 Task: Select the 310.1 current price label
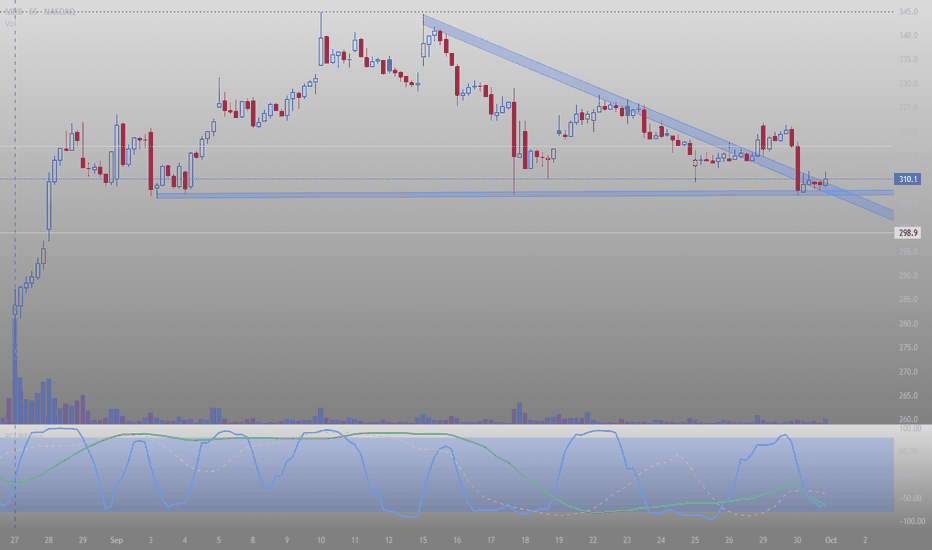coord(909,179)
